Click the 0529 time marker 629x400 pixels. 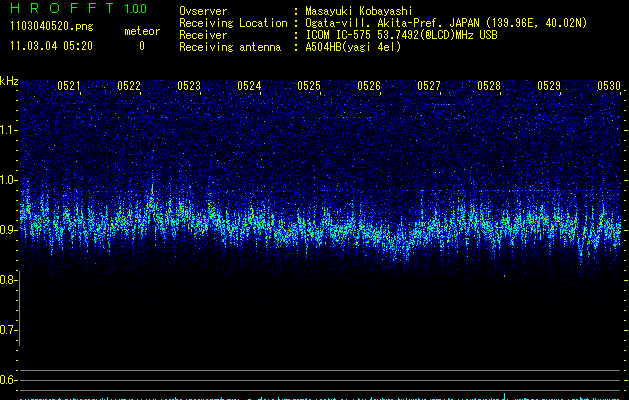549,87
